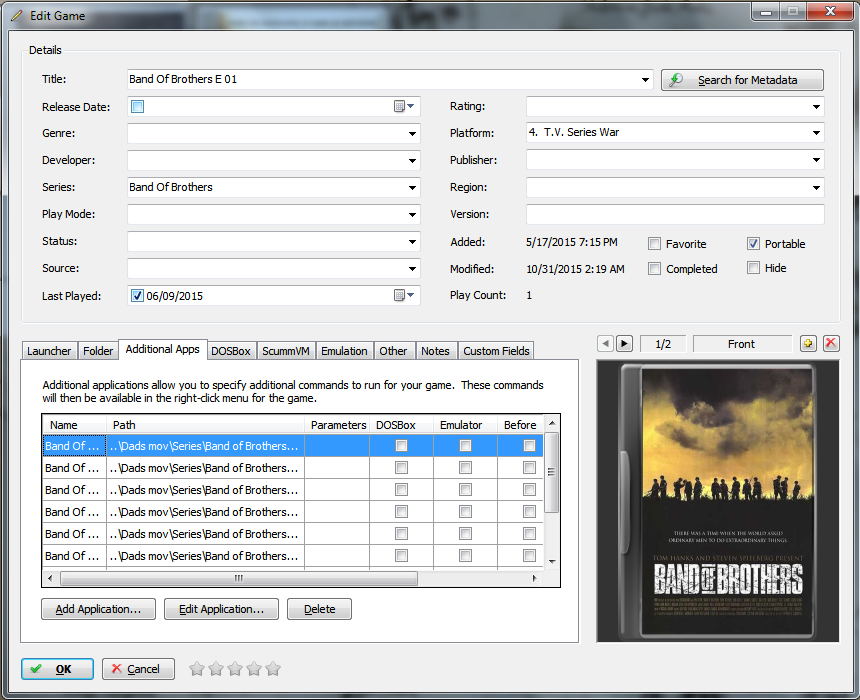Open the Status dropdown
860x700 pixels.
[412, 241]
